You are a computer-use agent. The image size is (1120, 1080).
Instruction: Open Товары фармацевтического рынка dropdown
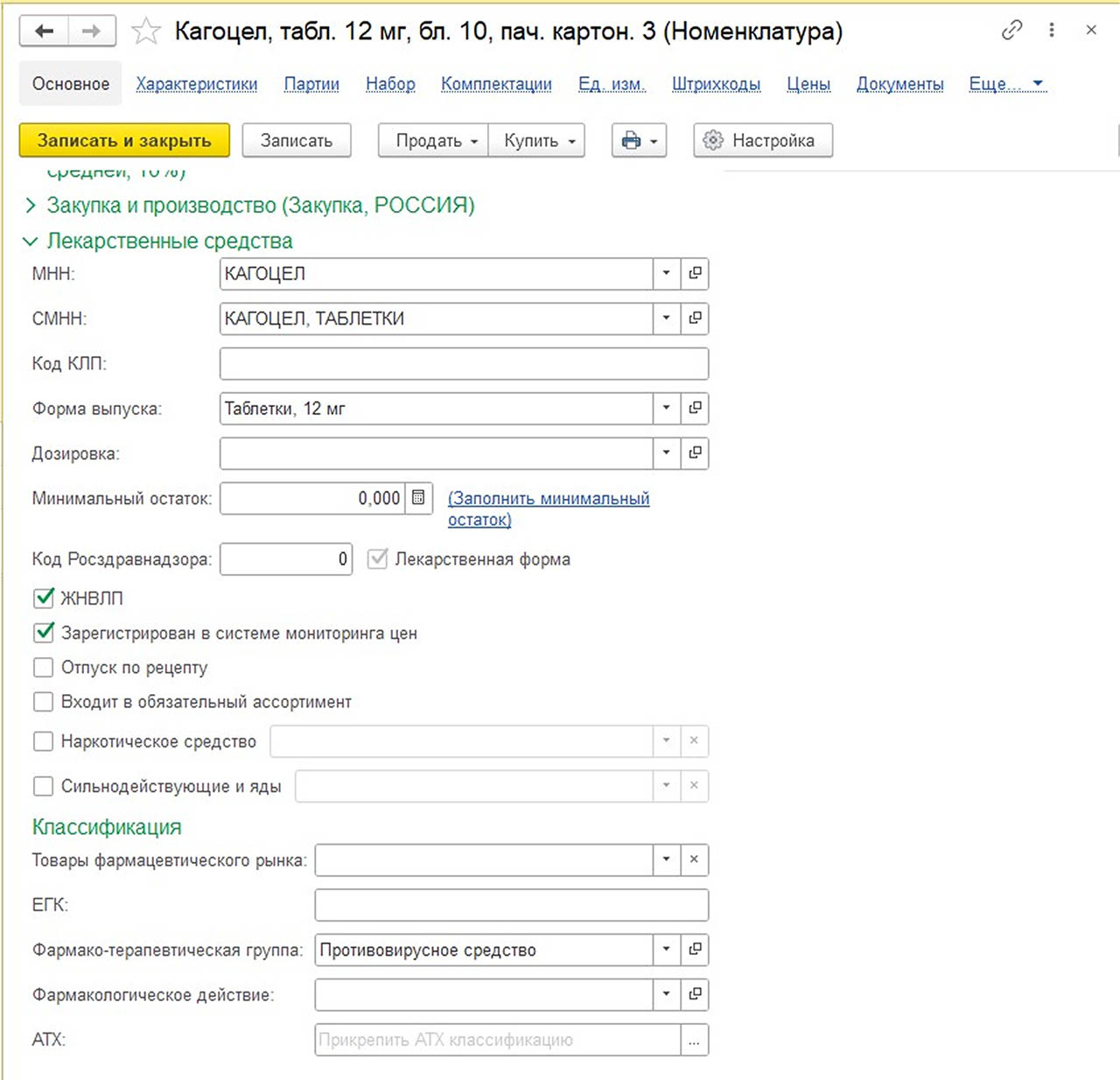(x=666, y=859)
